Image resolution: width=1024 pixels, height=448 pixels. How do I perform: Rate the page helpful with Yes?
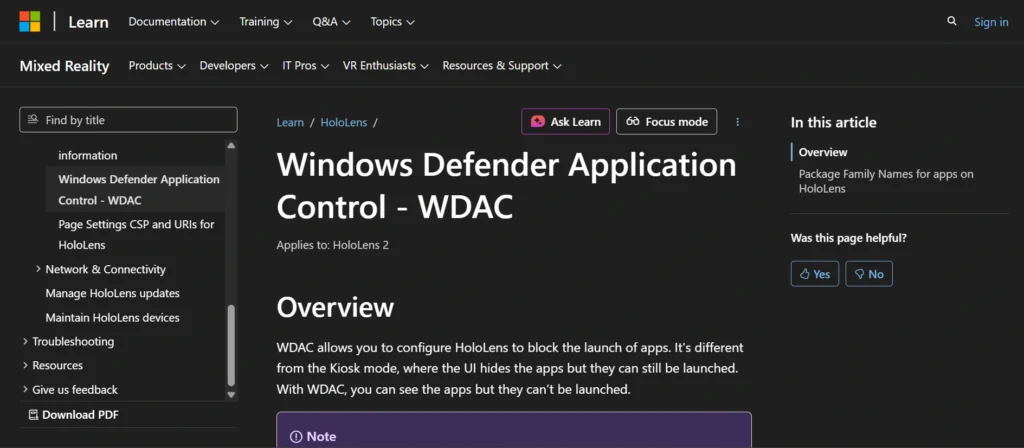814,274
